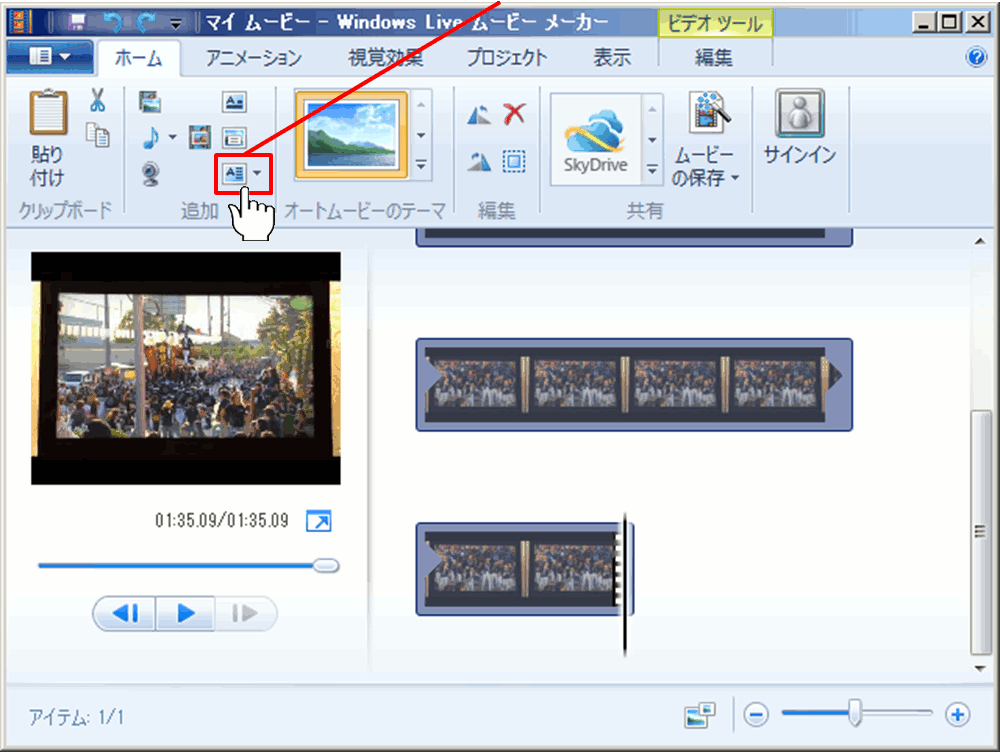
Task: Switch to the アニメーション tab
Action: pos(254,58)
